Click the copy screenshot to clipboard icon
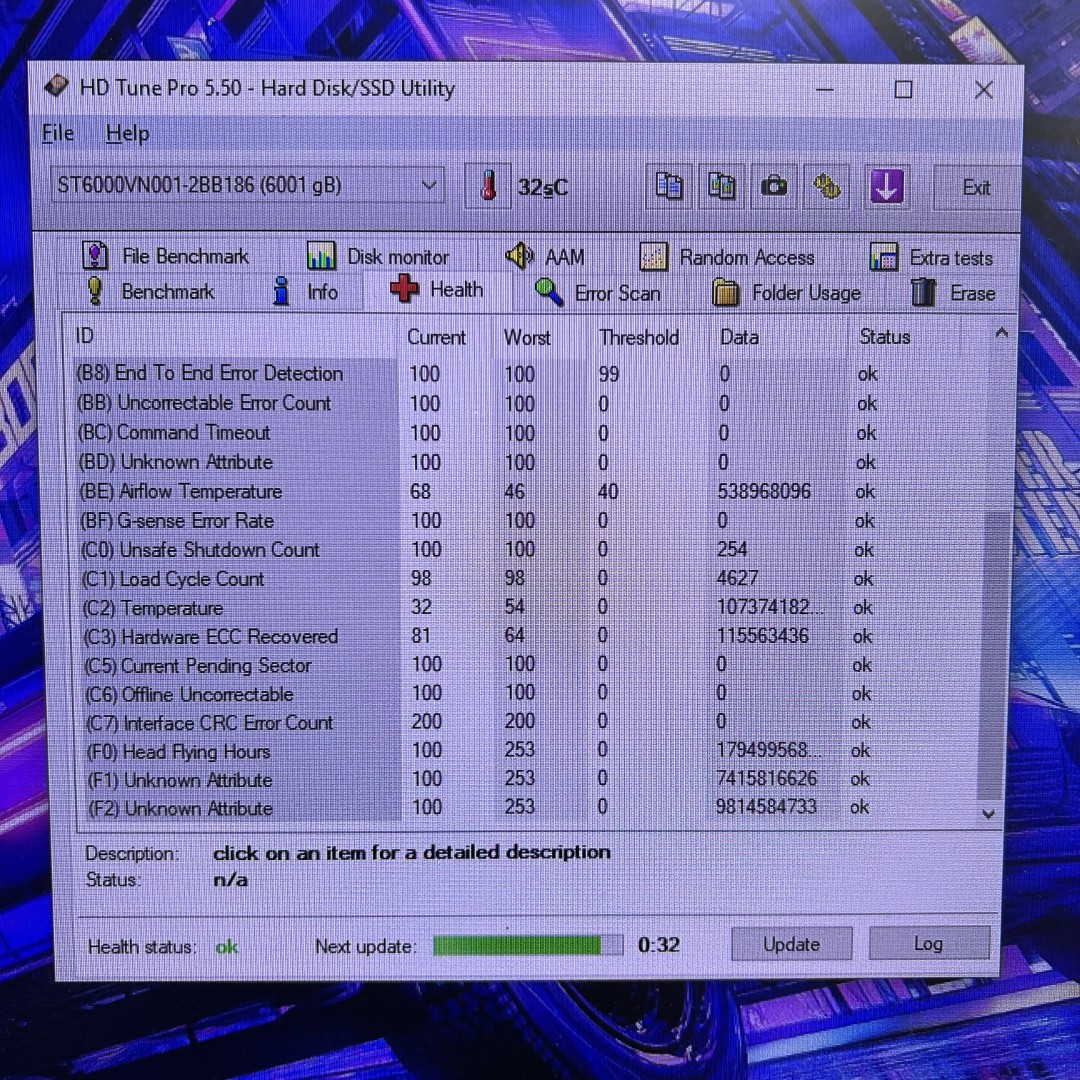Viewport: 1080px width, 1080px height. 721,186
